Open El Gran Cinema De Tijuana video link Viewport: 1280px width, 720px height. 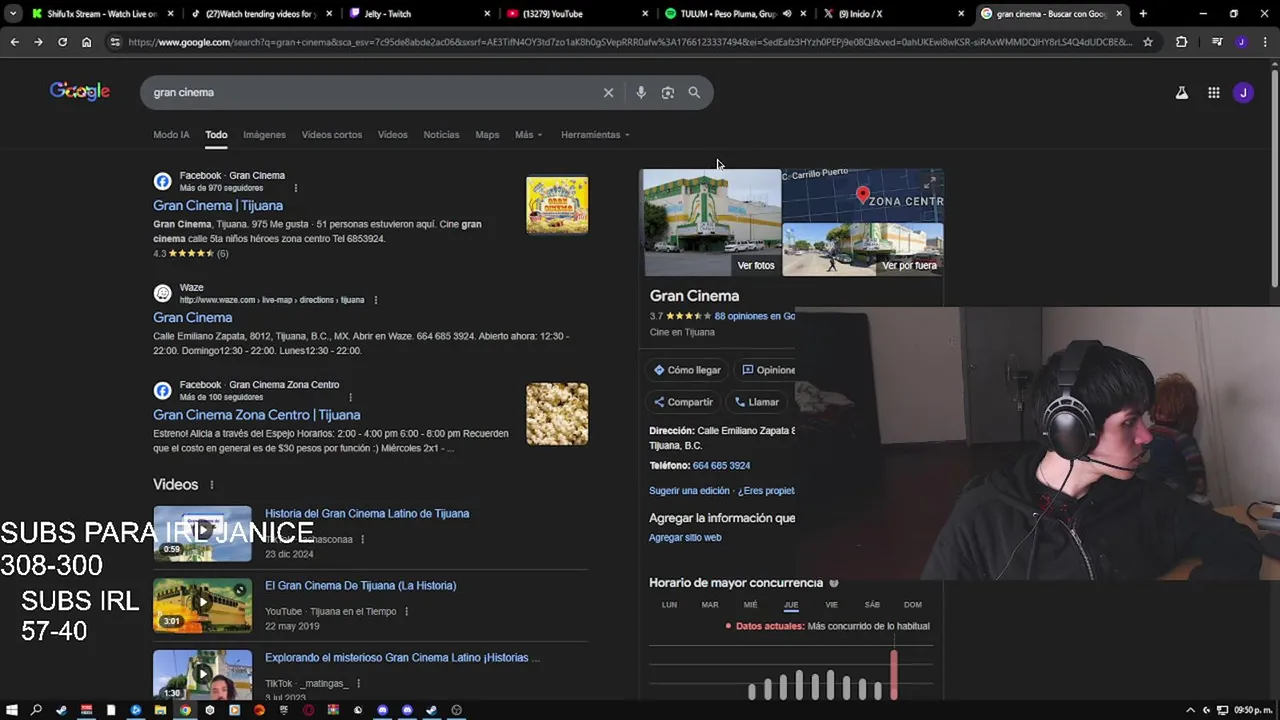tap(360, 585)
